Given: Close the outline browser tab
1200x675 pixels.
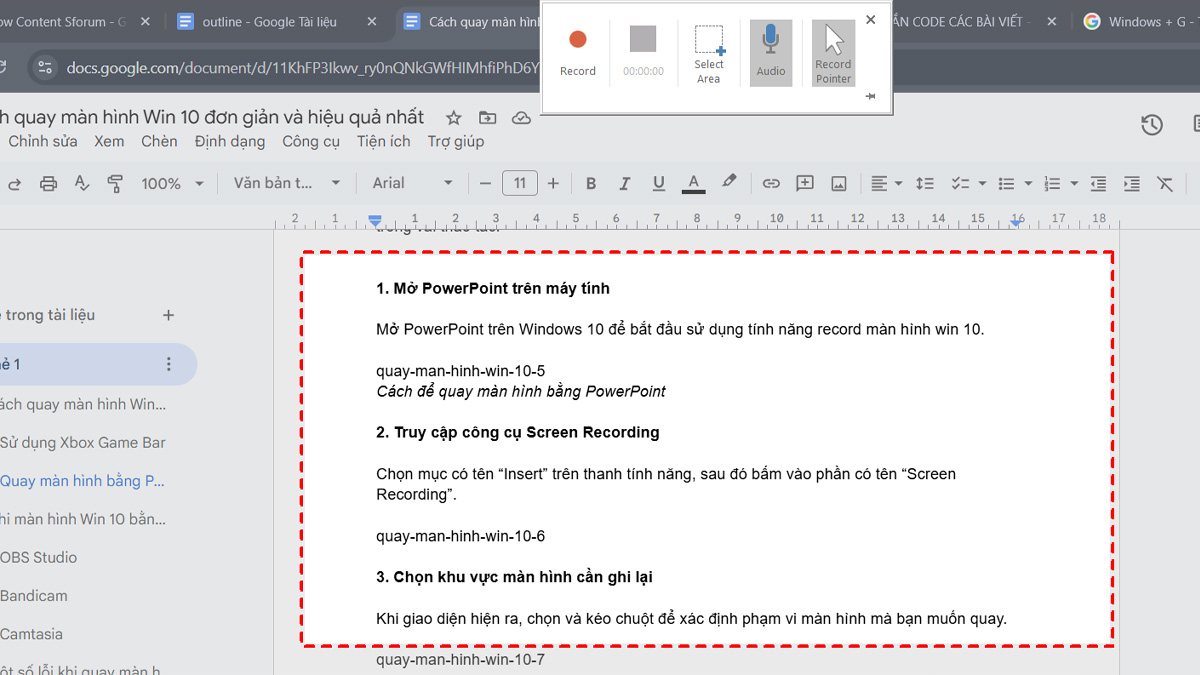Looking at the screenshot, I should point(373,21).
